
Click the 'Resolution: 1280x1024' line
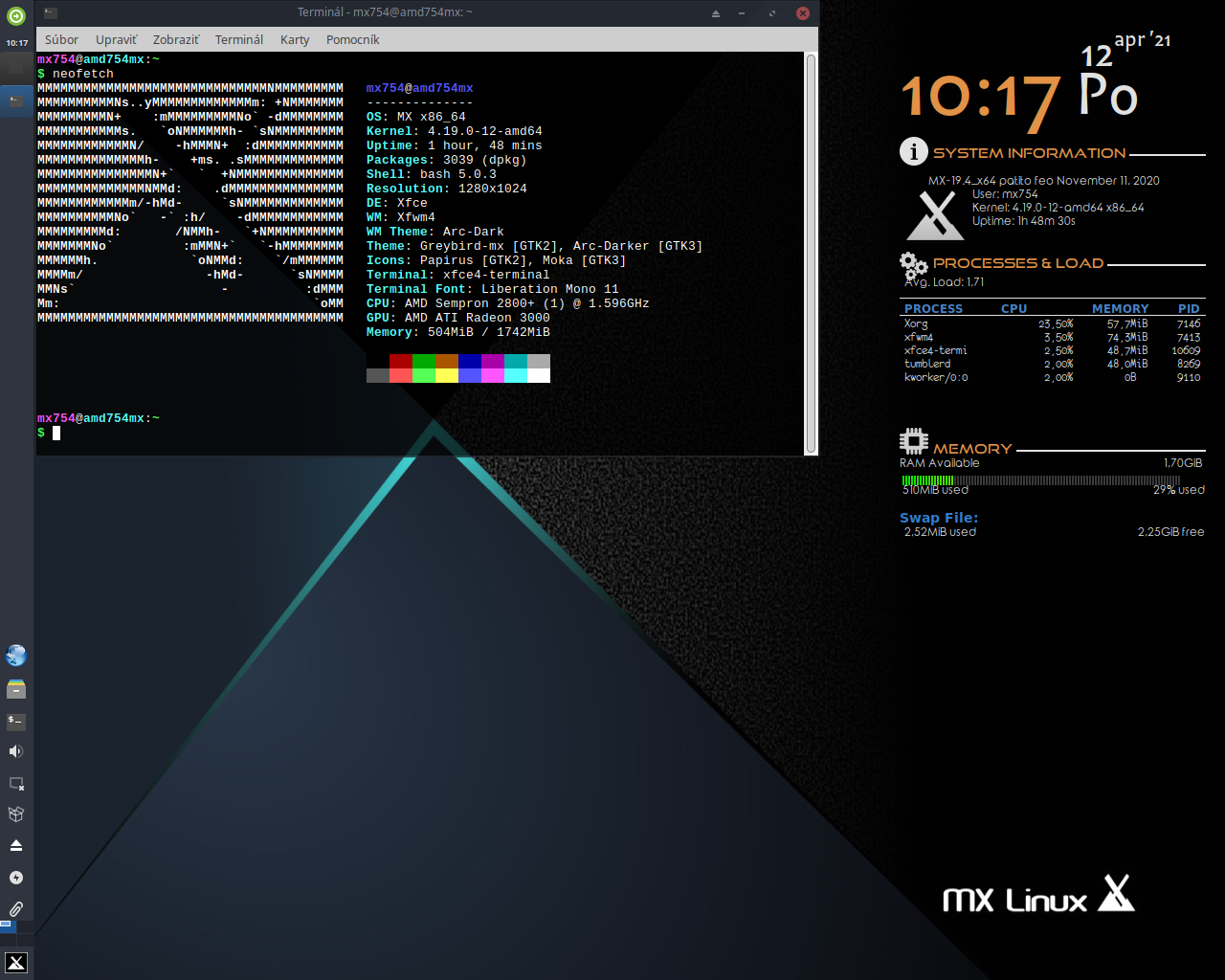[x=447, y=189]
